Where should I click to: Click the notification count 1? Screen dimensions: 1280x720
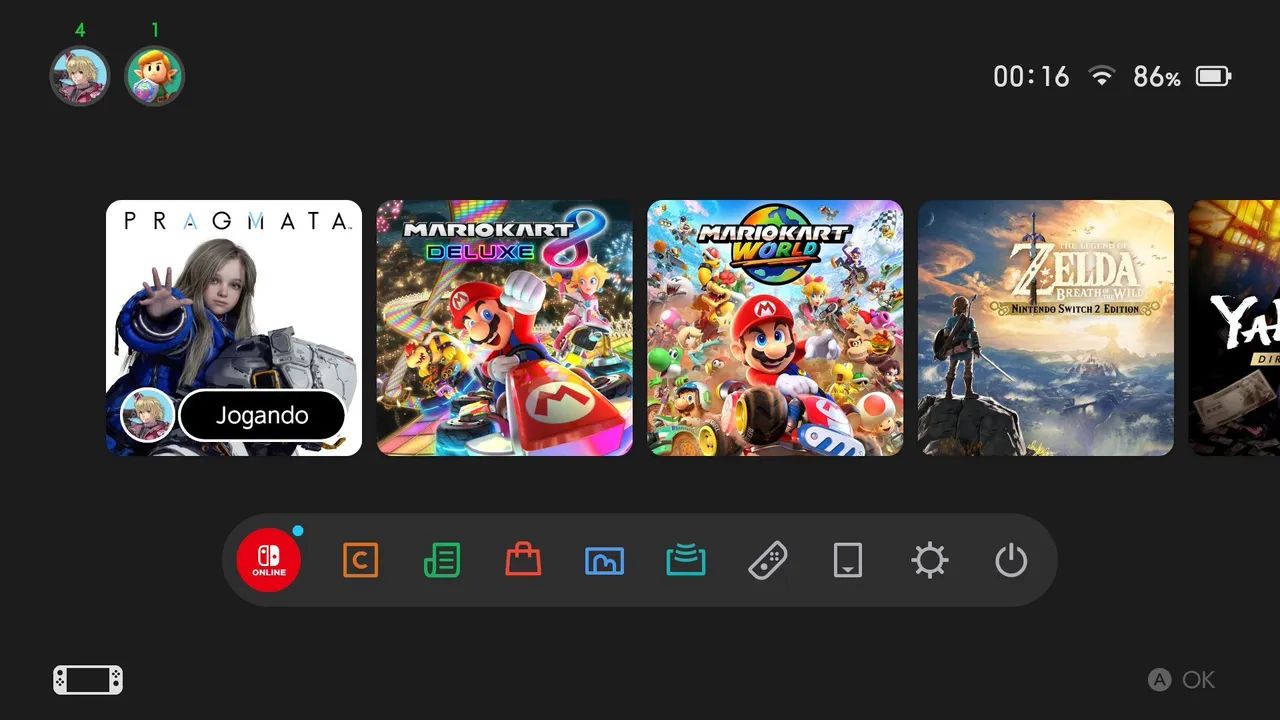(155, 30)
